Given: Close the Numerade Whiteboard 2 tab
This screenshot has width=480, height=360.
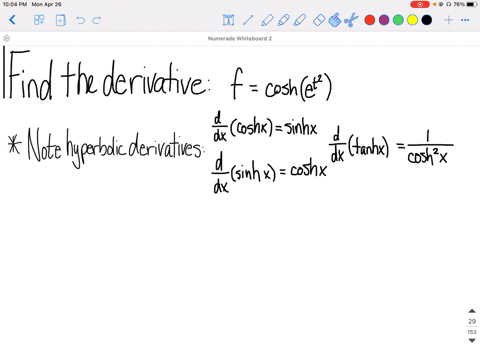Looking at the screenshot, I should point(6,38).
